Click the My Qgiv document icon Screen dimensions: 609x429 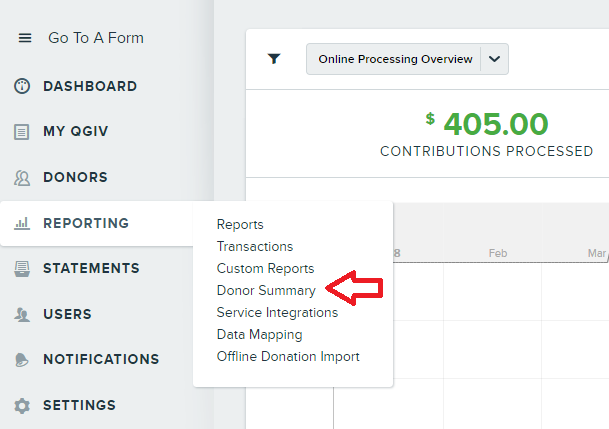pyautogui.click(x=21, y=132)
